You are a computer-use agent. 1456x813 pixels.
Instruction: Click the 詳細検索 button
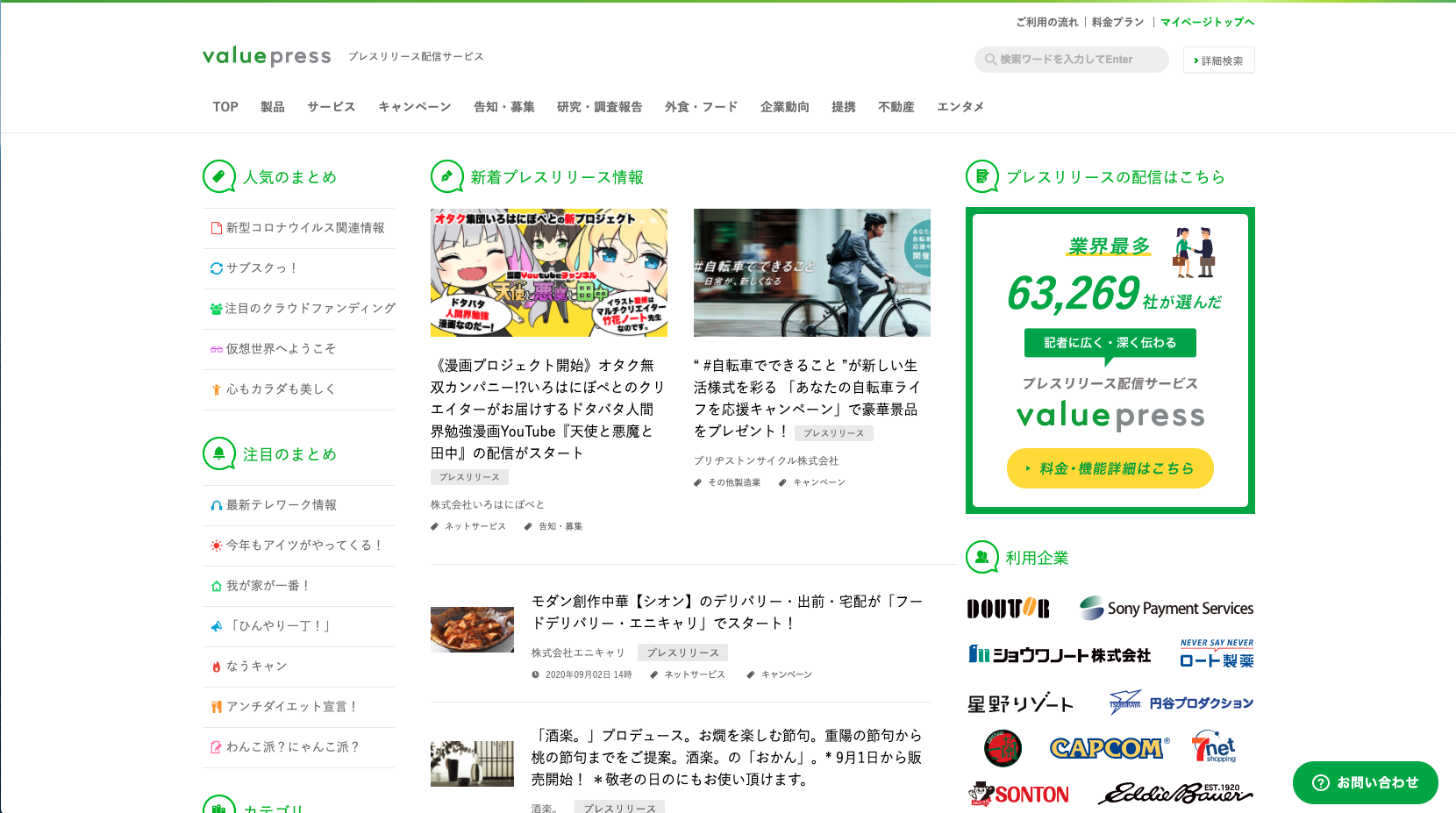click(1219, 61)
